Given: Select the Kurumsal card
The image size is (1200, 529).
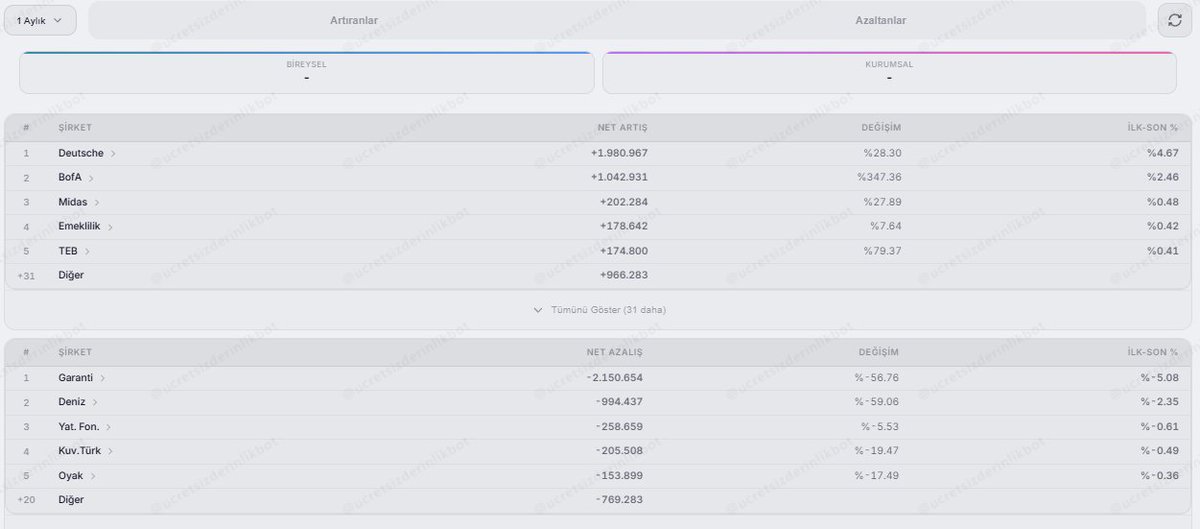Looking at the screenshot, I should [x=889, y=73].
